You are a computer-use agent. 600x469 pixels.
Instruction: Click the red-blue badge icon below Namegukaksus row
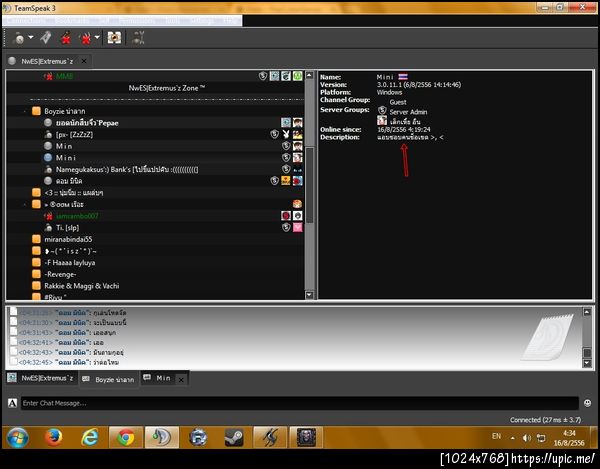(298, 181)
